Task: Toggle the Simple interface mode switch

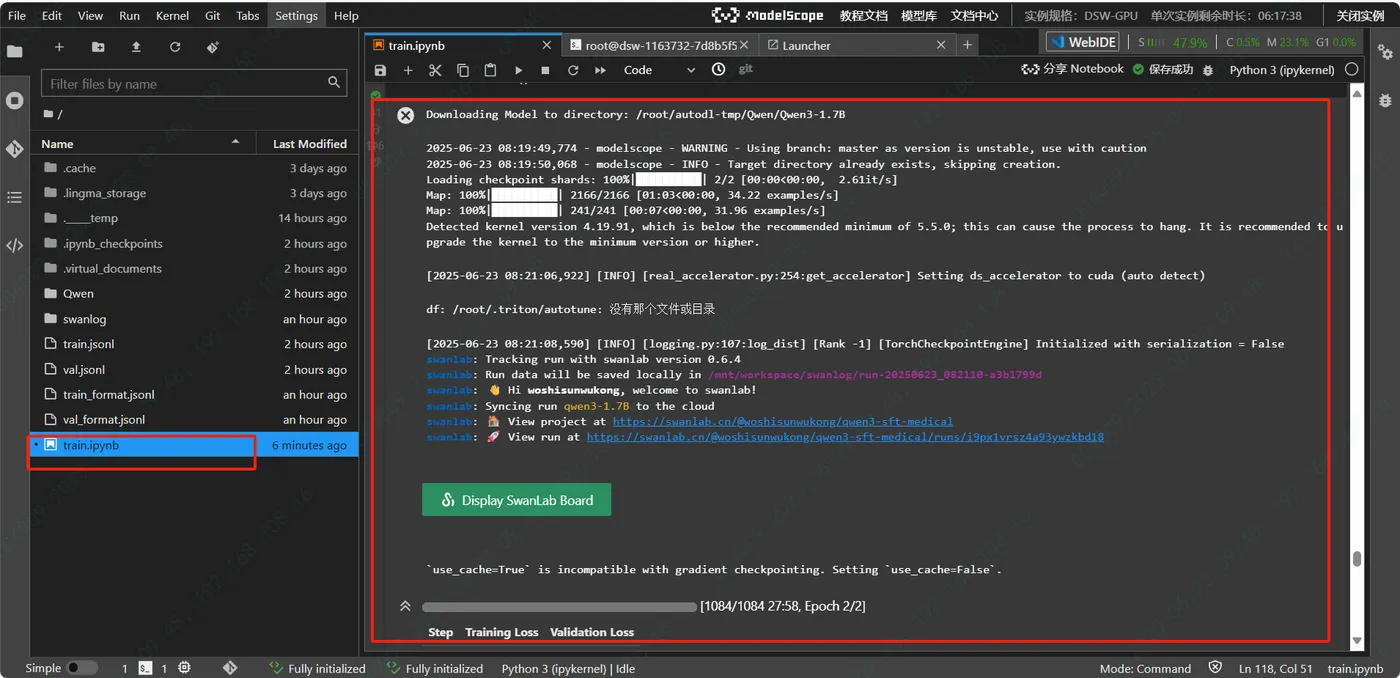Action: 82,668
